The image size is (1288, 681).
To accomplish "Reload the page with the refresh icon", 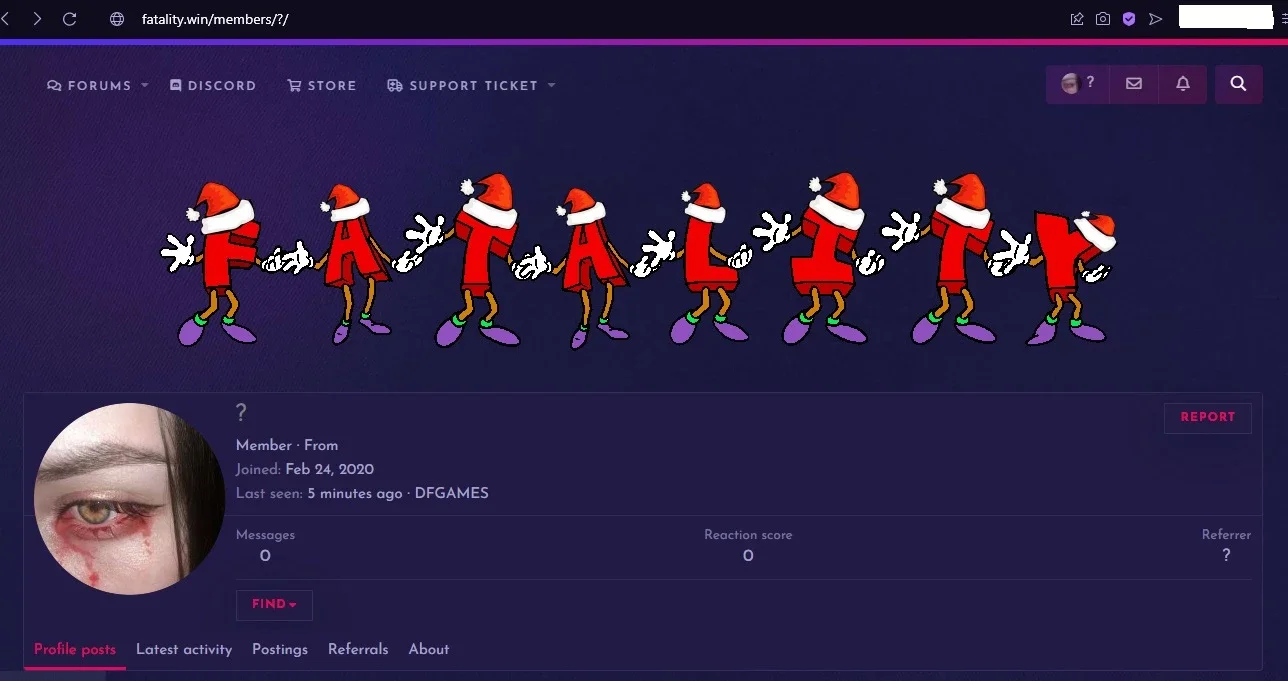I will 69,19.
